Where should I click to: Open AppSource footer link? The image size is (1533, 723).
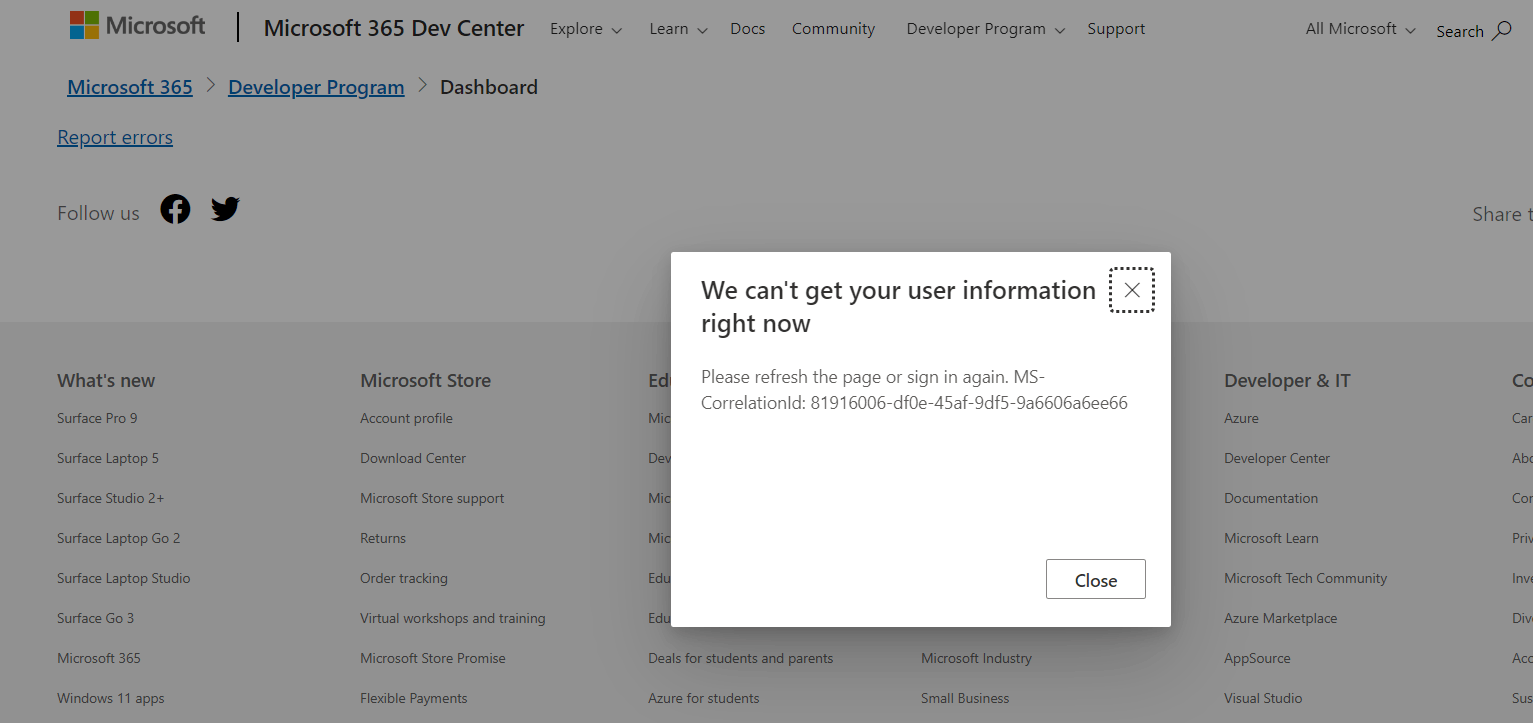[1257, 658]
